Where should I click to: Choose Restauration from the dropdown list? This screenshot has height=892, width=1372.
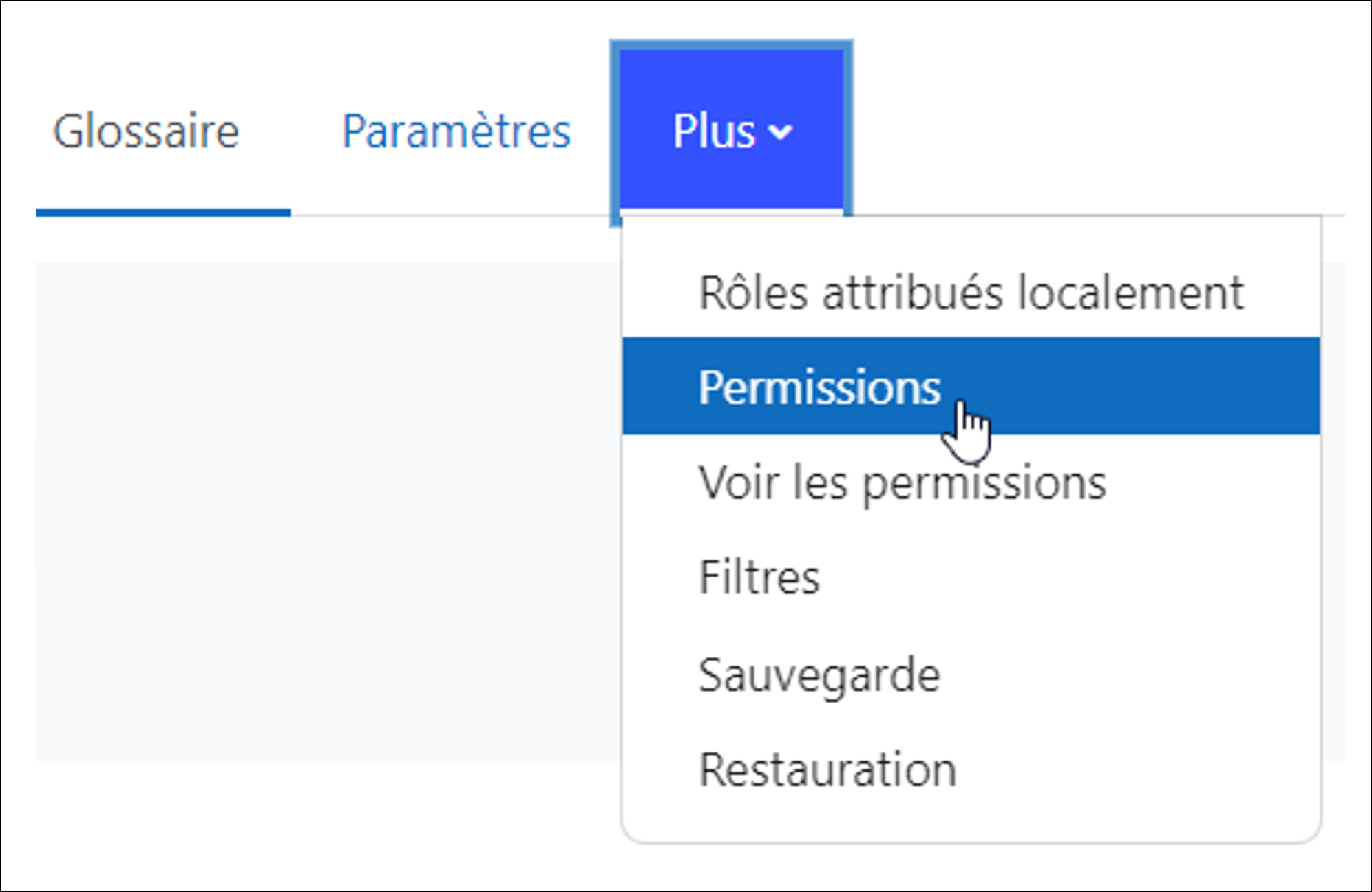coord(827,769)
